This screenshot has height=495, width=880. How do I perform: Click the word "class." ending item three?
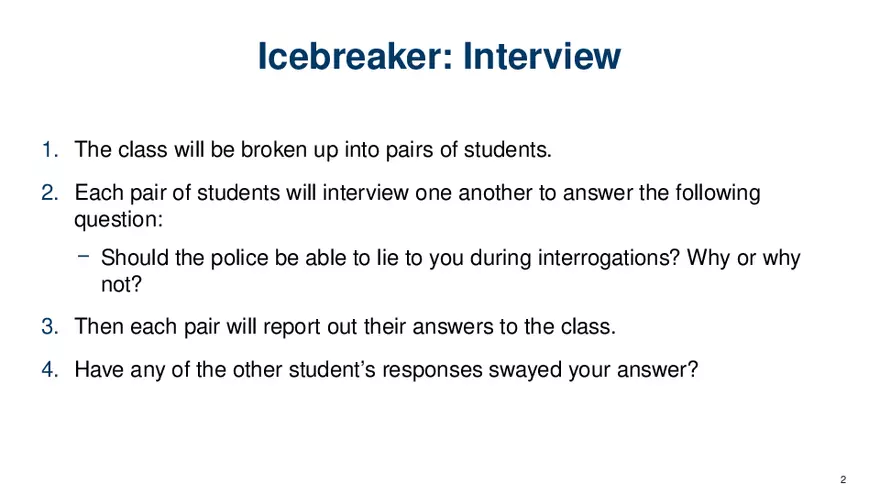tap(592, 326)
